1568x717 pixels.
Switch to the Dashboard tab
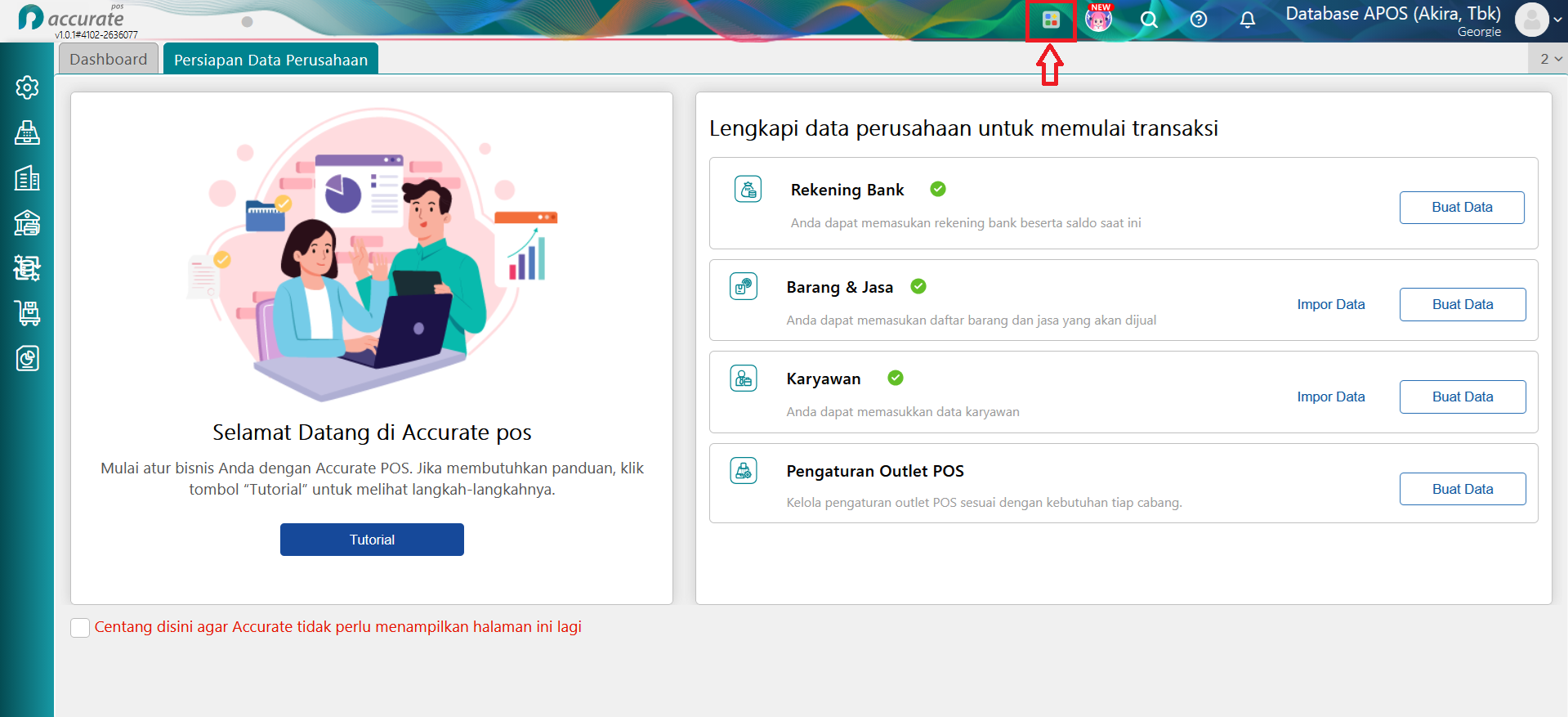pos(109,59)
